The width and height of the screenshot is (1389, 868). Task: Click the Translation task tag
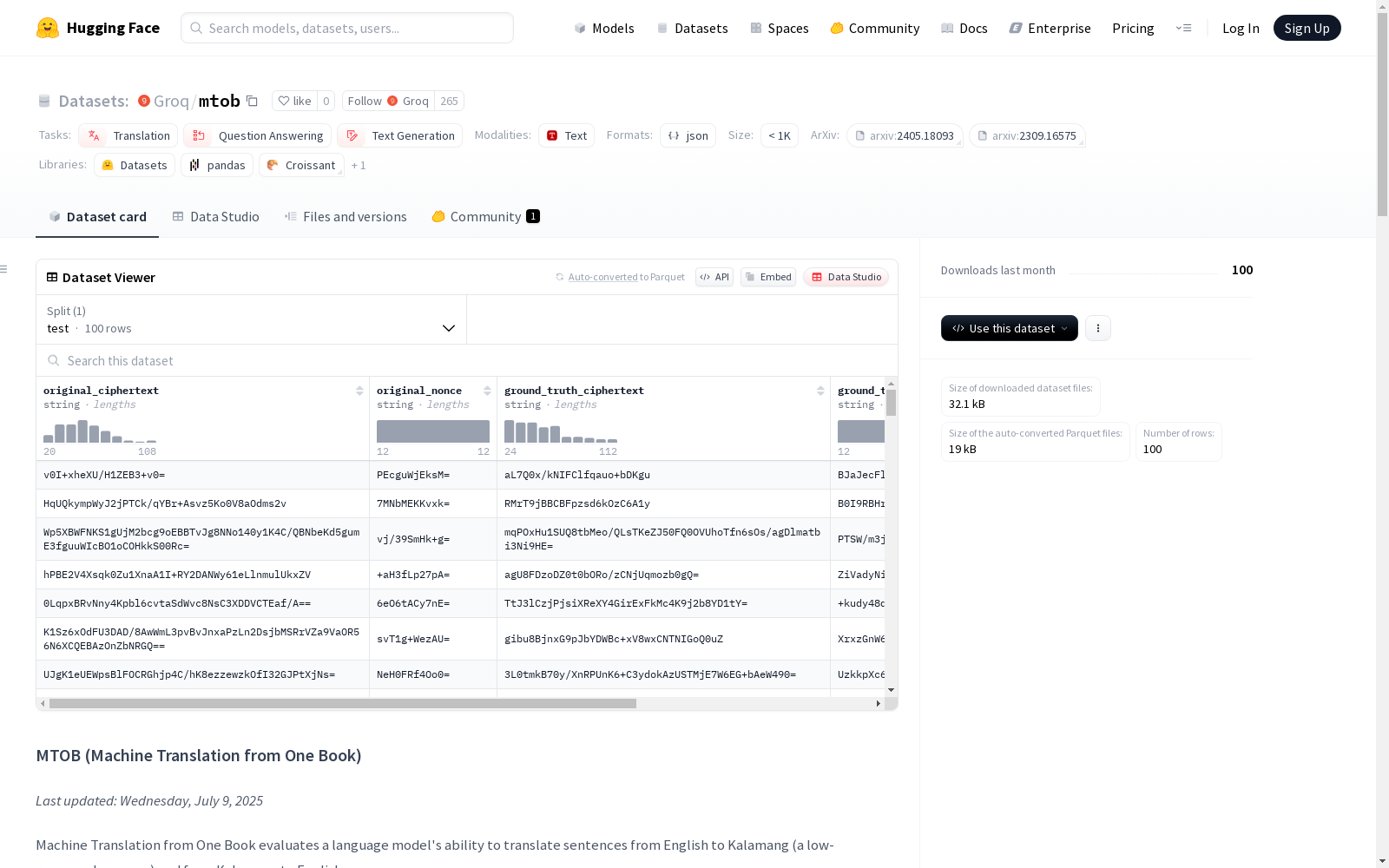(x=128, y=135)
